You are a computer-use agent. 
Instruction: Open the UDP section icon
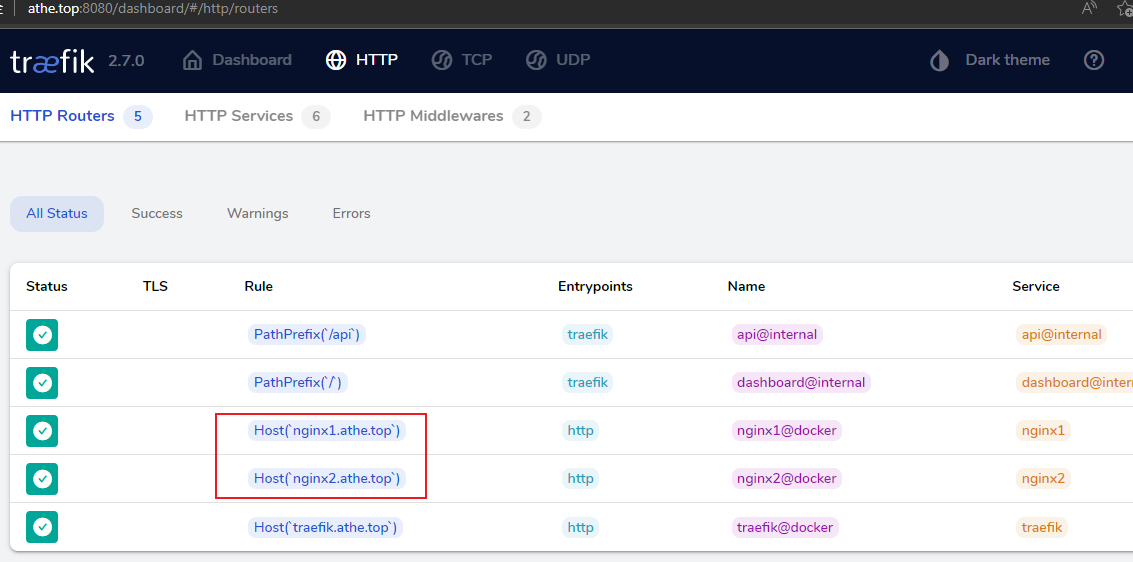[536, 60]
